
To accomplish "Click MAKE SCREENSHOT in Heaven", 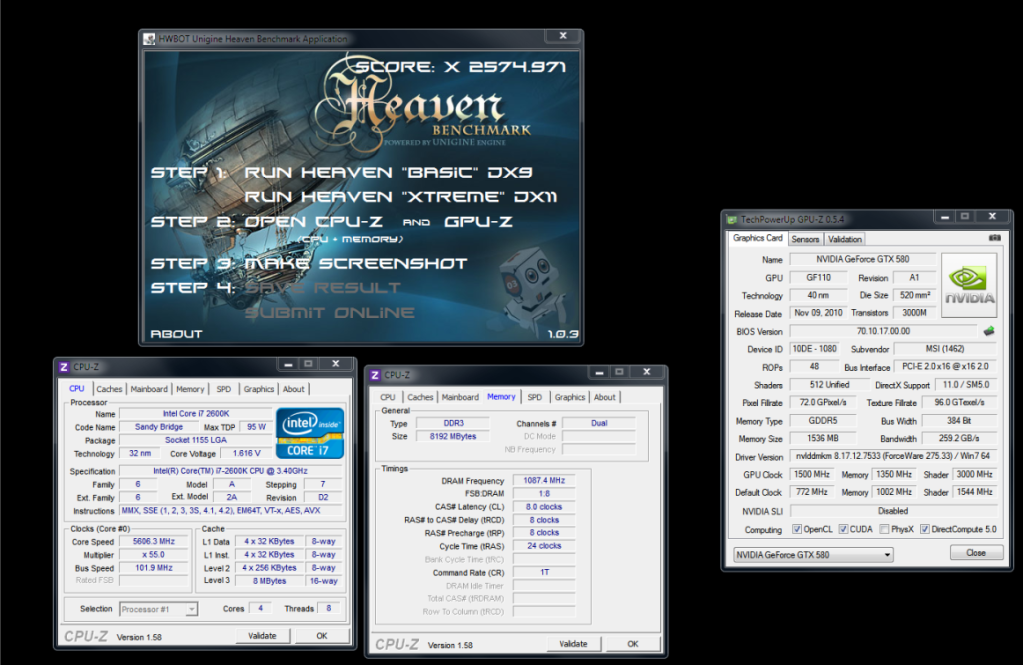I will click(x=356, y=264).
